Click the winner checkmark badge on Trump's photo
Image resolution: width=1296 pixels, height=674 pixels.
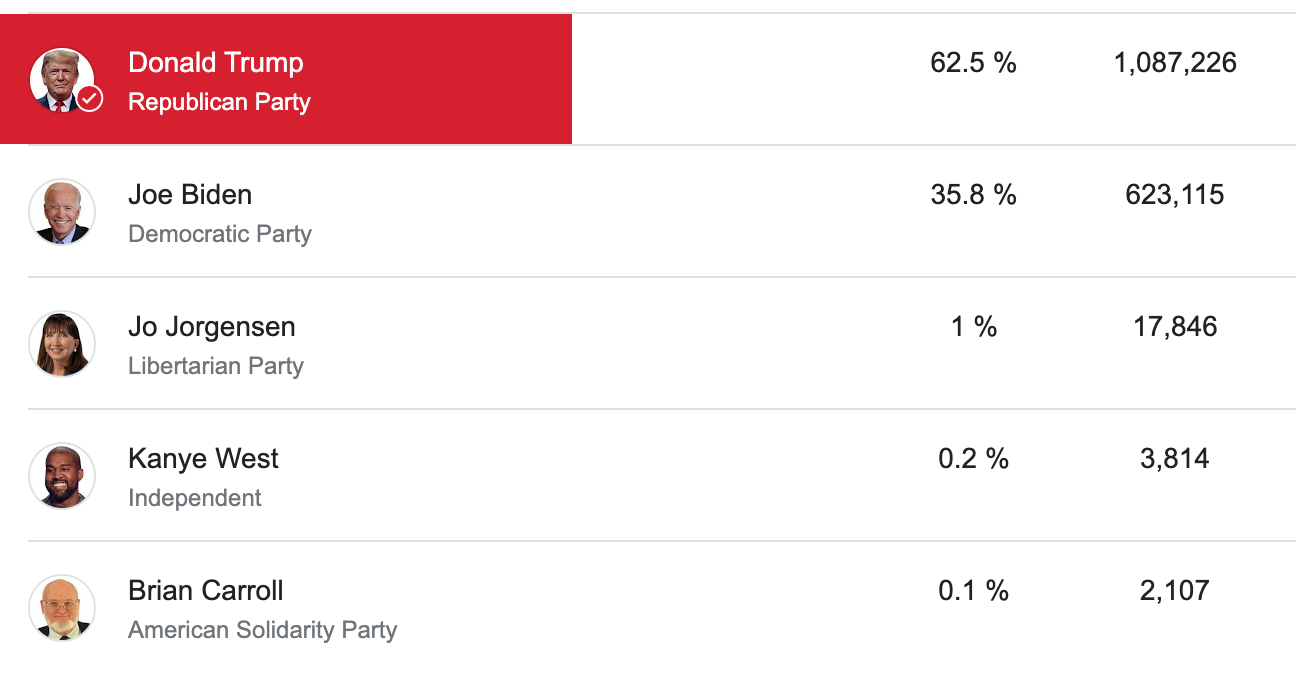coord(90,98)
